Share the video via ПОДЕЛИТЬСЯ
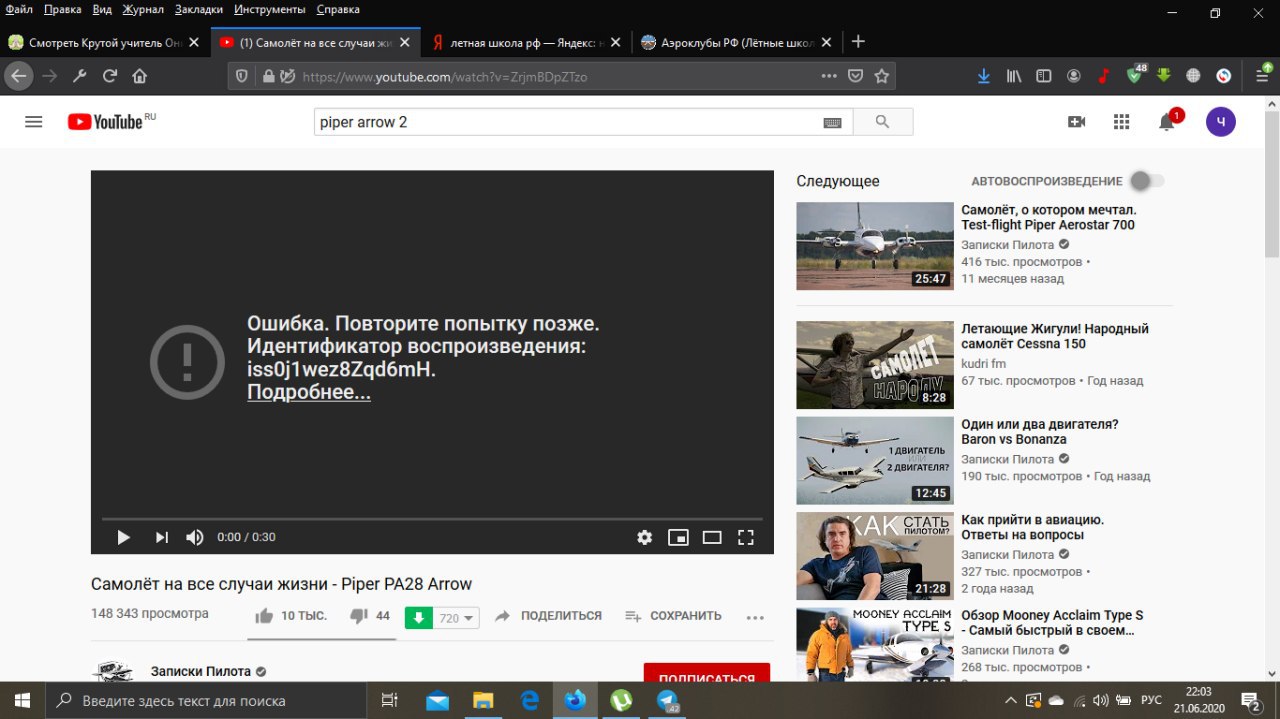 [x=549, y=616]
